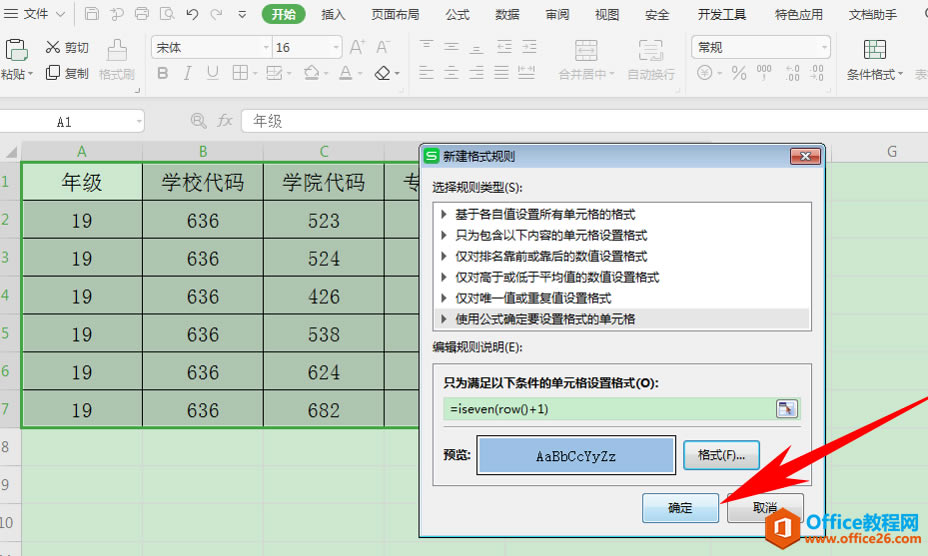This screenshot has height=556, width=928.
Task: Open the 开发工具 ribbon tab
Action: (721, 14)
